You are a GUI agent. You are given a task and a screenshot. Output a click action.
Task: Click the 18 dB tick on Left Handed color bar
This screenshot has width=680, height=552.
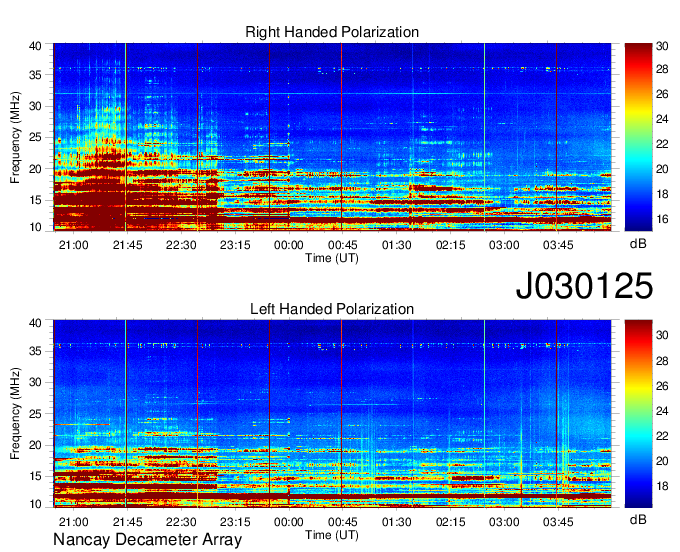(662, 486)
